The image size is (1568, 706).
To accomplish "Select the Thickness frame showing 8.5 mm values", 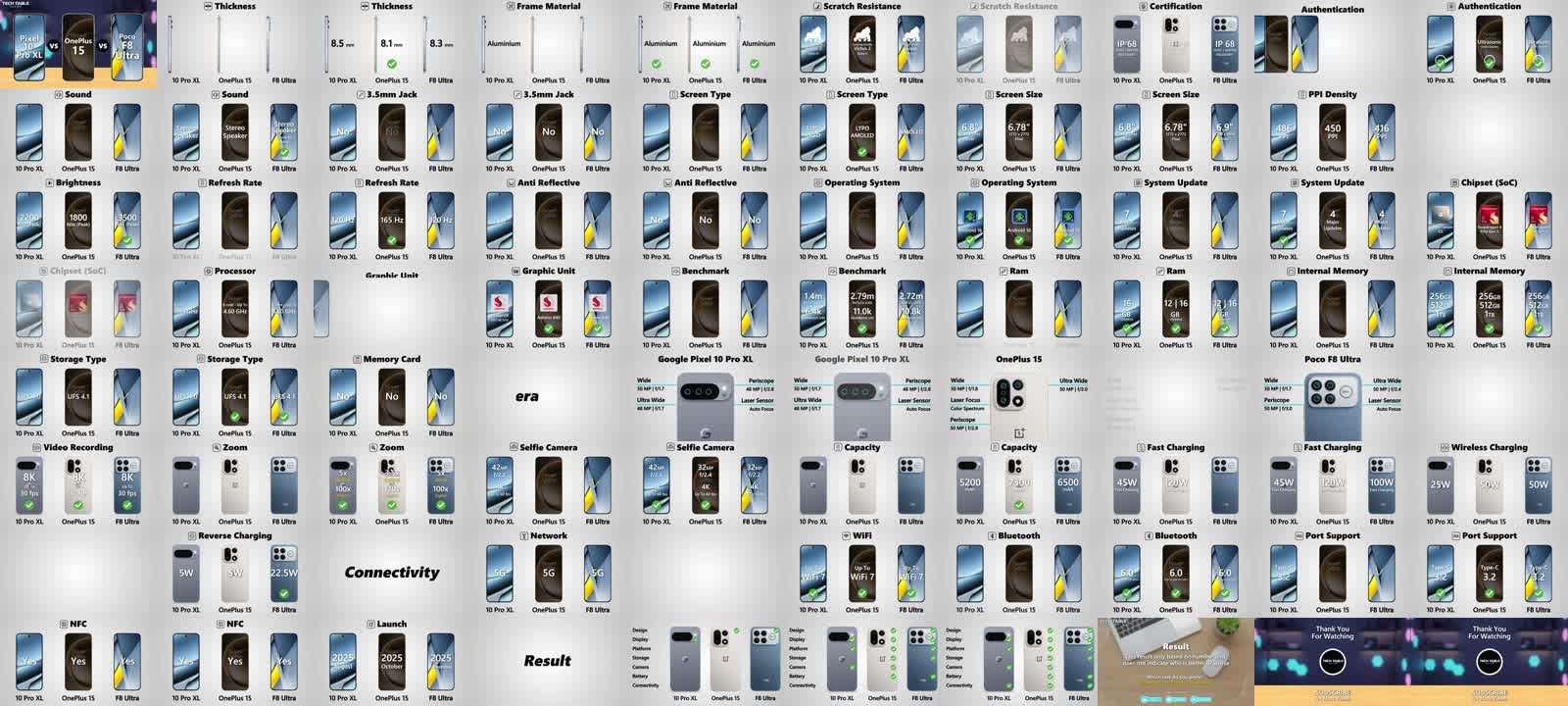I will (x=392, y=44).
